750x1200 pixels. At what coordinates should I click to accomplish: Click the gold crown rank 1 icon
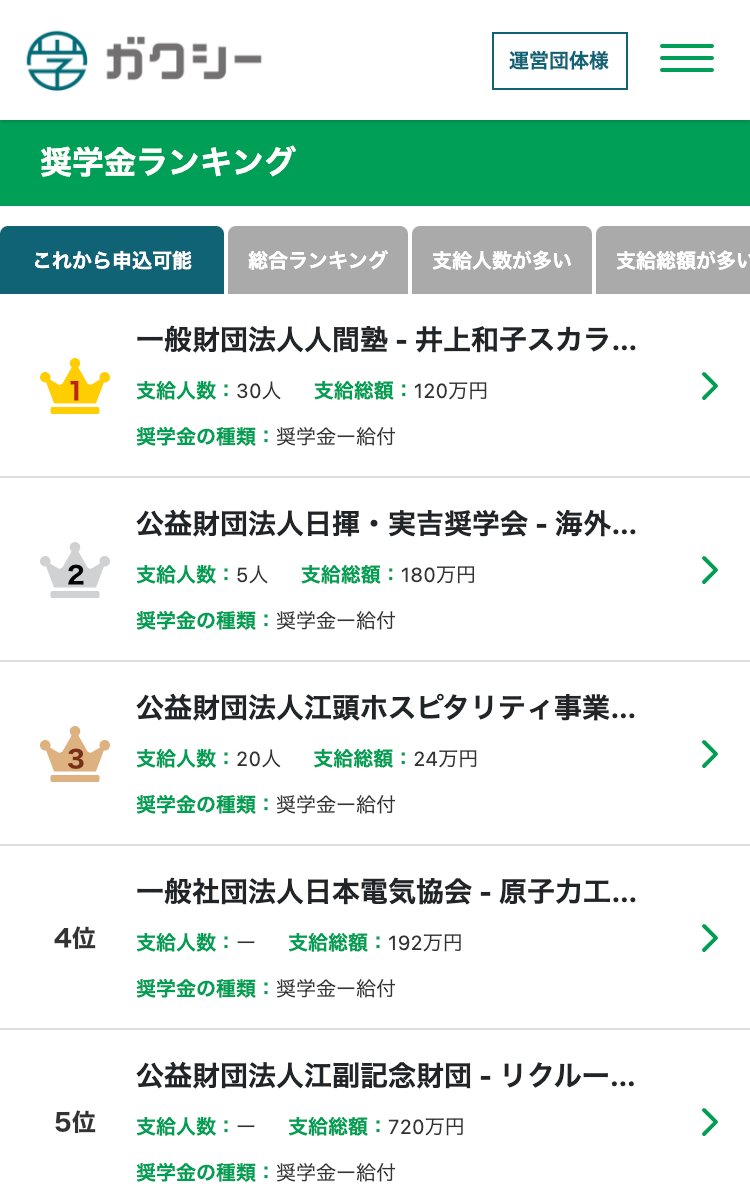tap(75, 386)
